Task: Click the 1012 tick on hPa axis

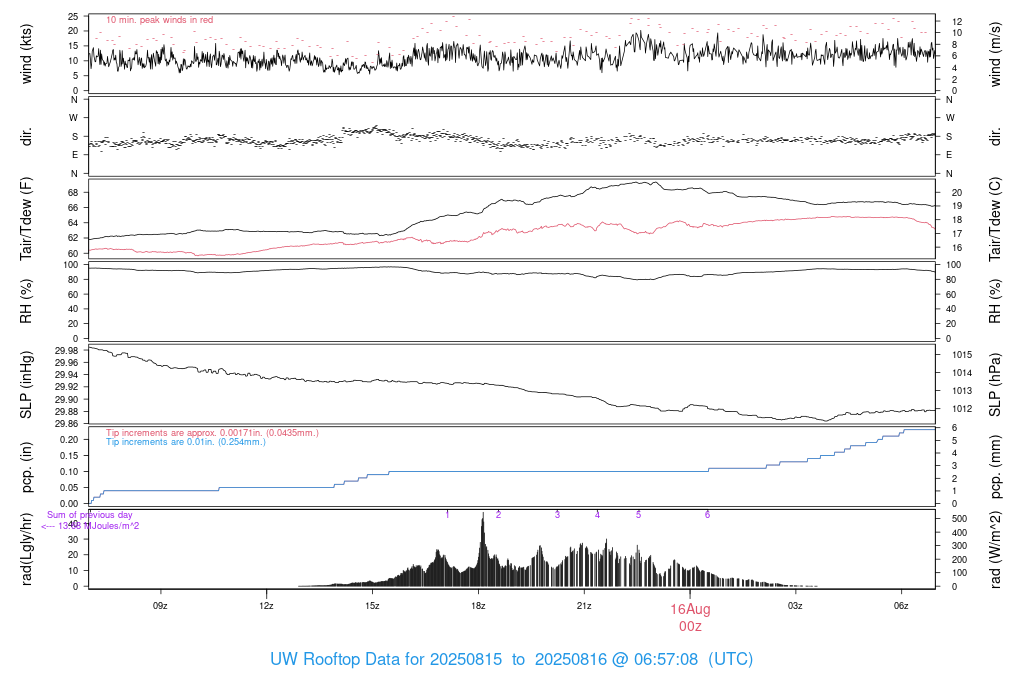Action: [x=962, y=409]
